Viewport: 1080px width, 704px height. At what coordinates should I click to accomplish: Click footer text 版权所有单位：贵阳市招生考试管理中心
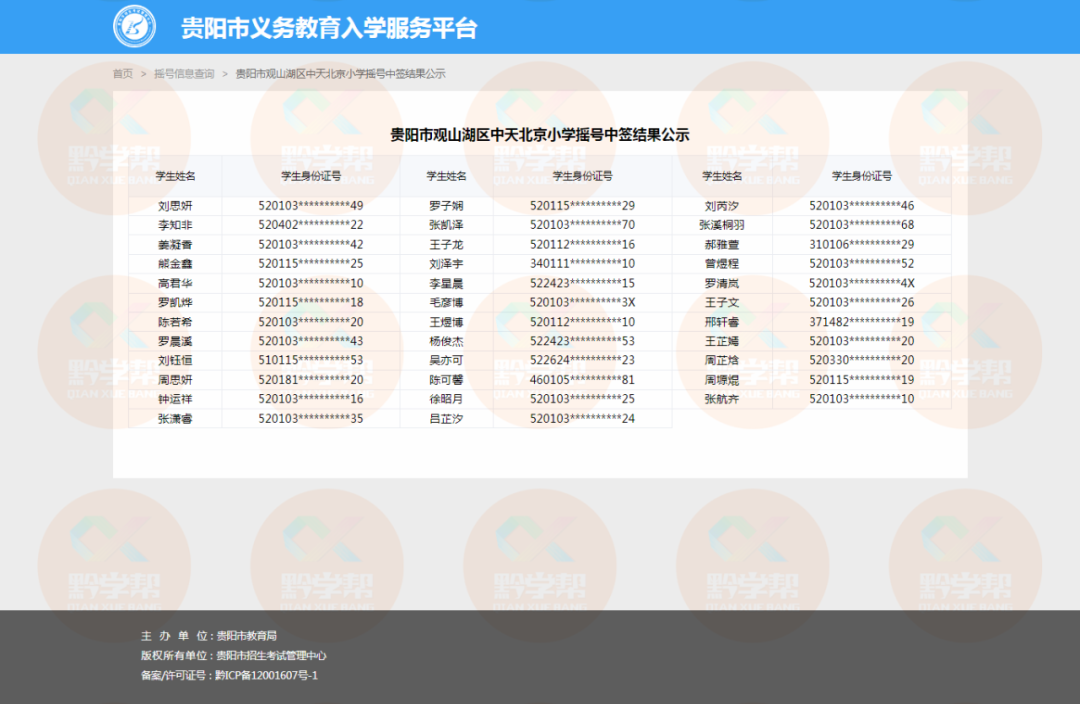(233, 656)
